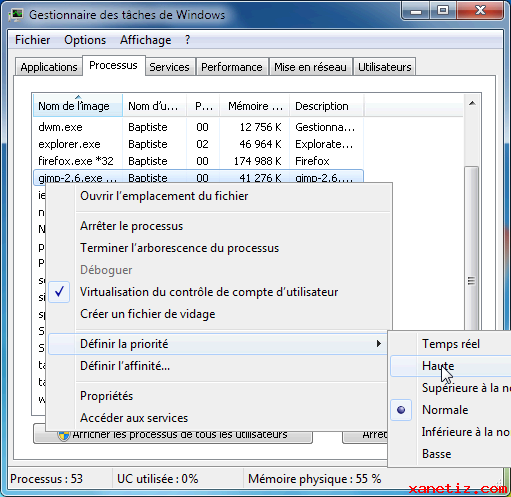Image resolution: width=511 pixels, height=497 pixels.
Task: Click the Task Manager title bar icon
Action: 16,15
